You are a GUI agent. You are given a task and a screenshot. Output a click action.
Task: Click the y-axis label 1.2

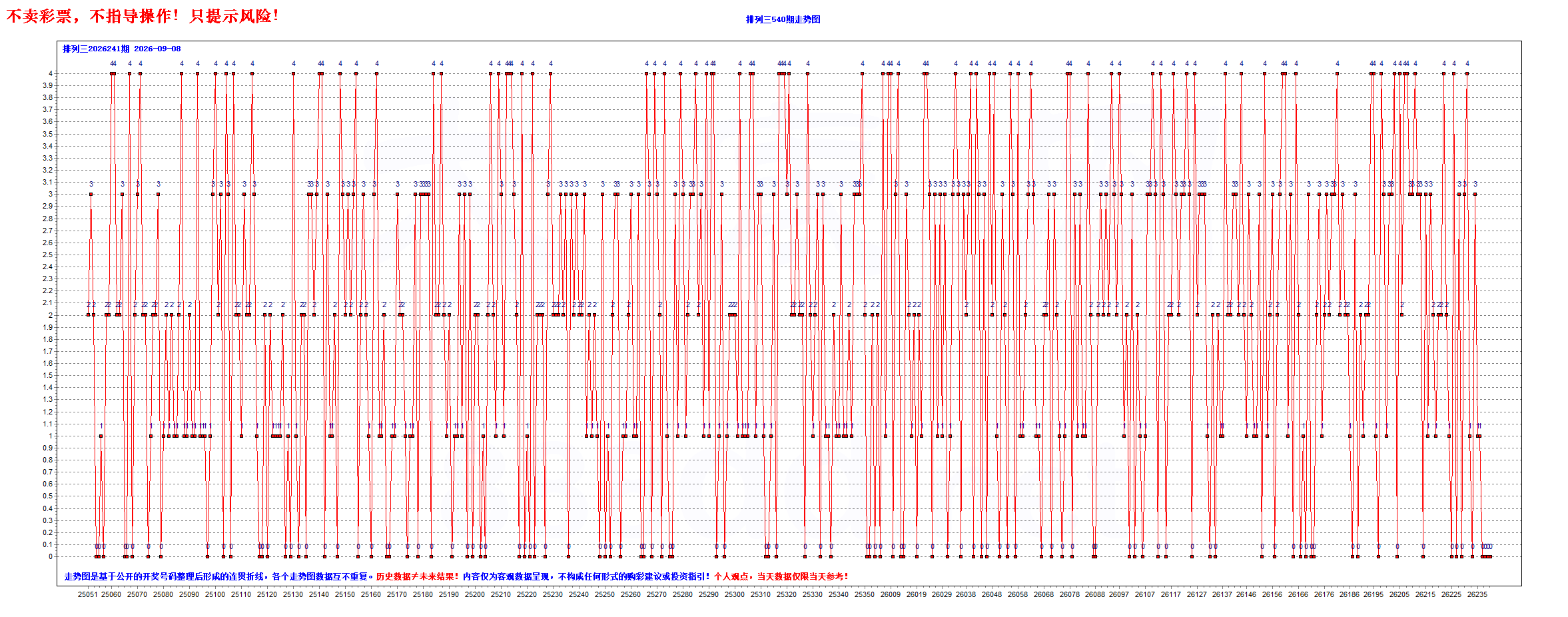[x=48, y=412]
